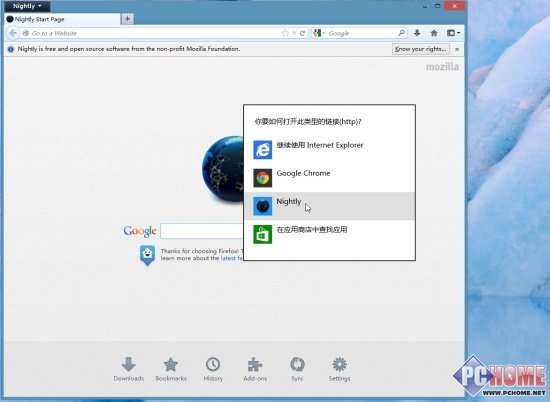550x402 pixels.
Task: Click the bookmark star in the address bar
Action: 285,33
